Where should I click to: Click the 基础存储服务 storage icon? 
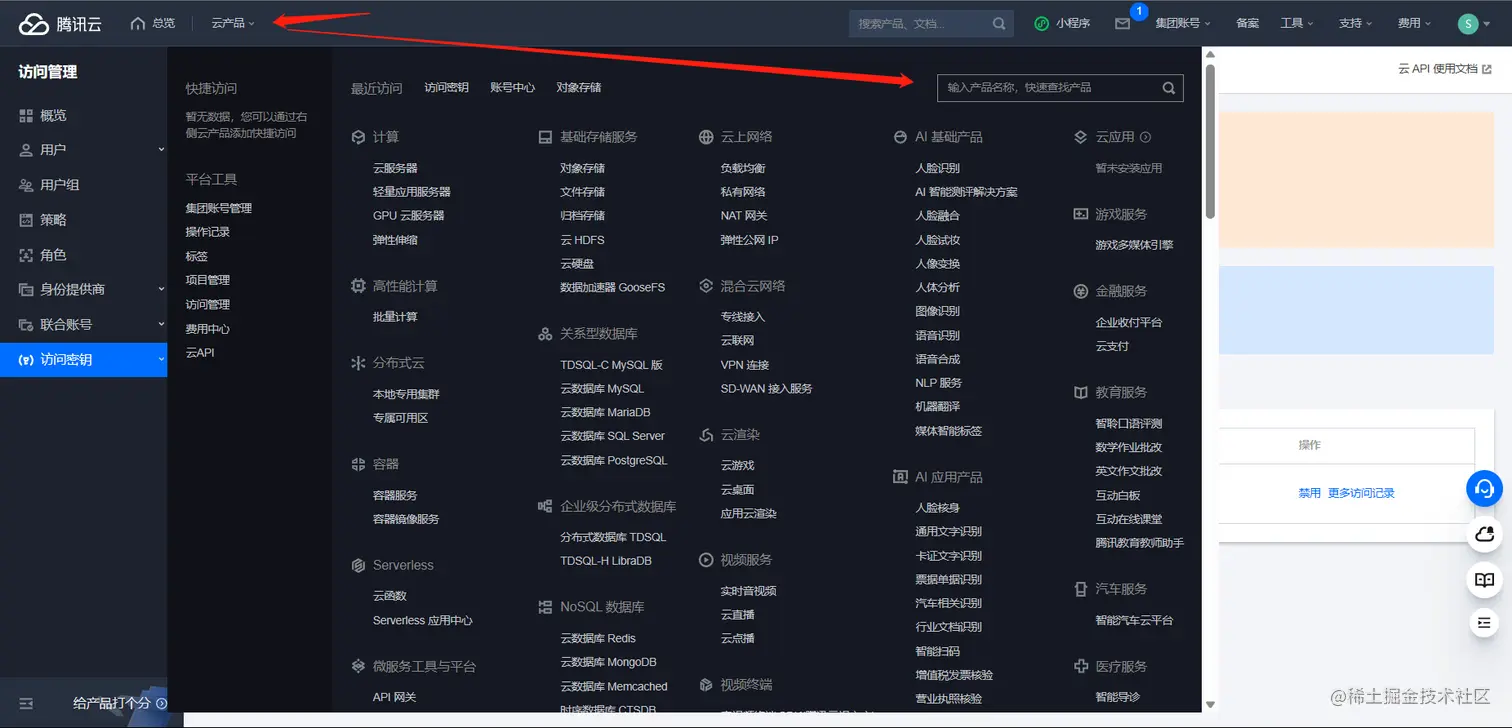(x=545, y=137)
